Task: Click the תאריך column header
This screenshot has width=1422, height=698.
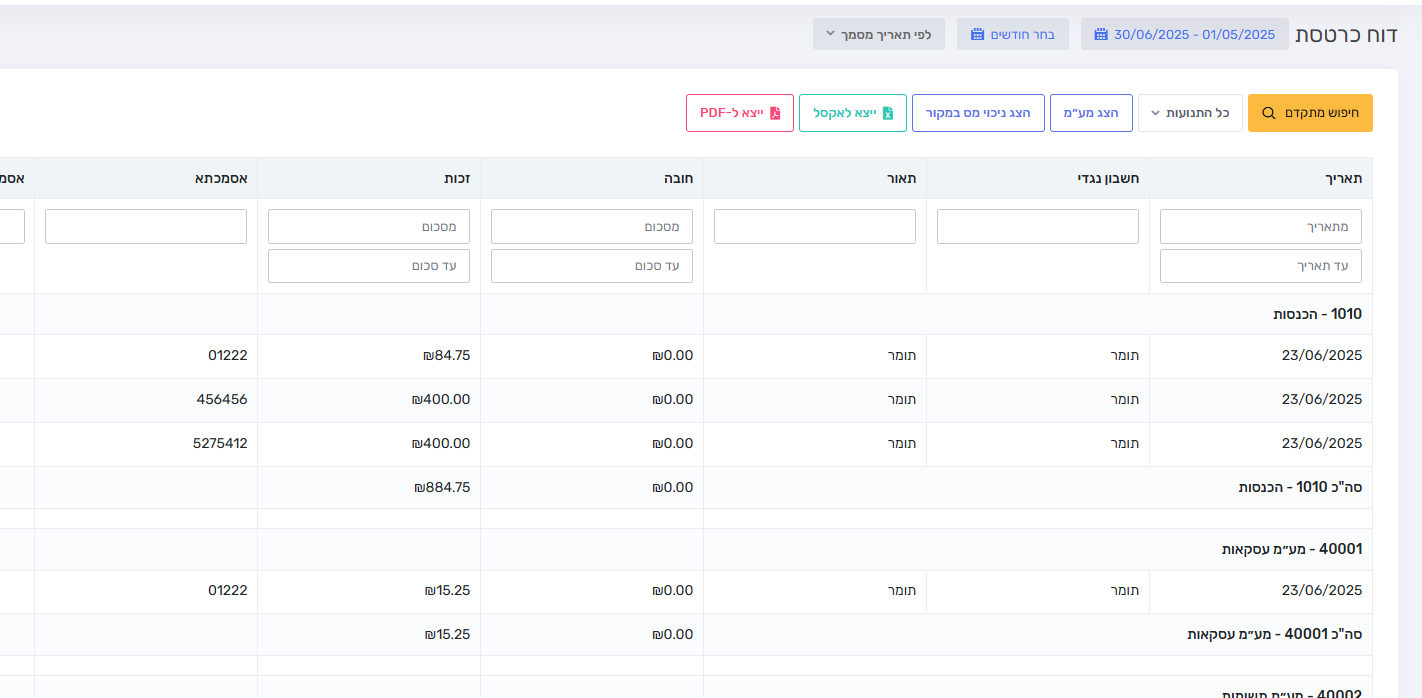Action: click(x=1343, y=178)
